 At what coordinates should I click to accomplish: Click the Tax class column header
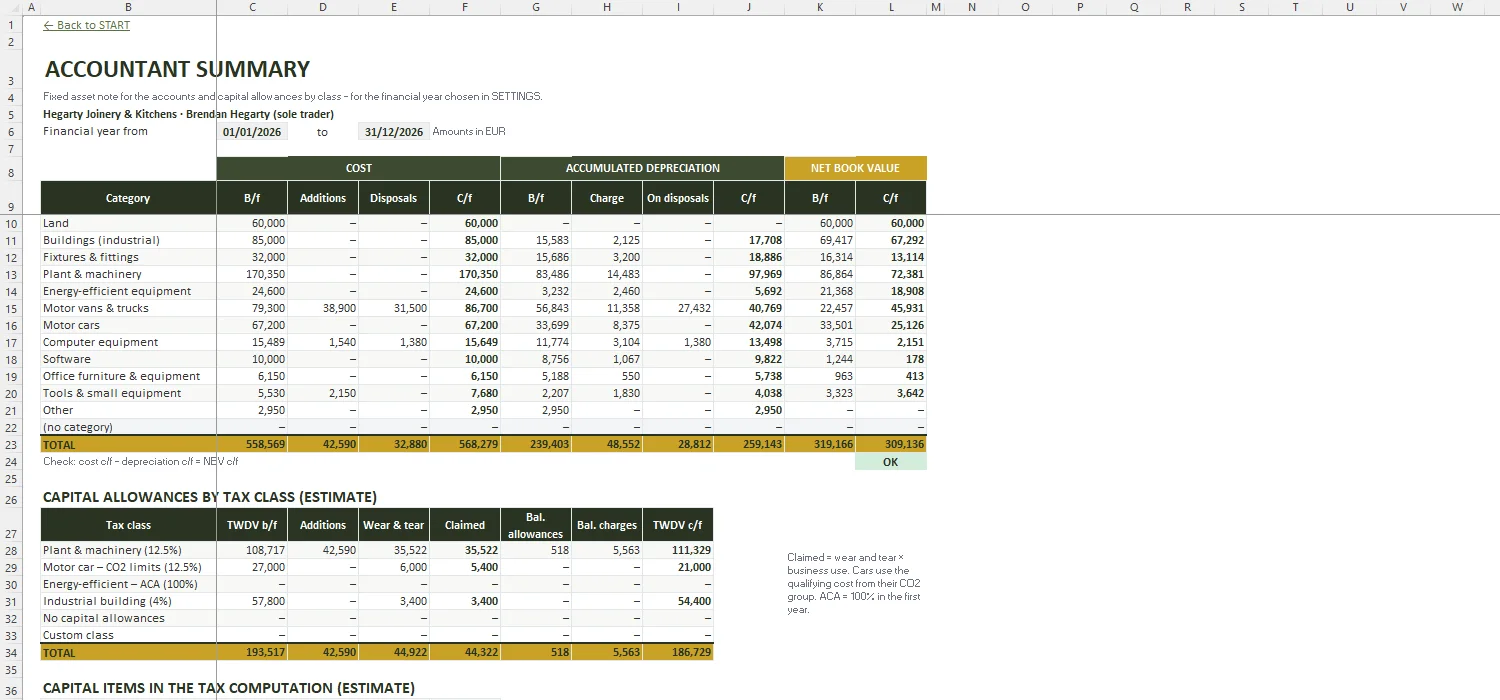[x=128, y=525]
